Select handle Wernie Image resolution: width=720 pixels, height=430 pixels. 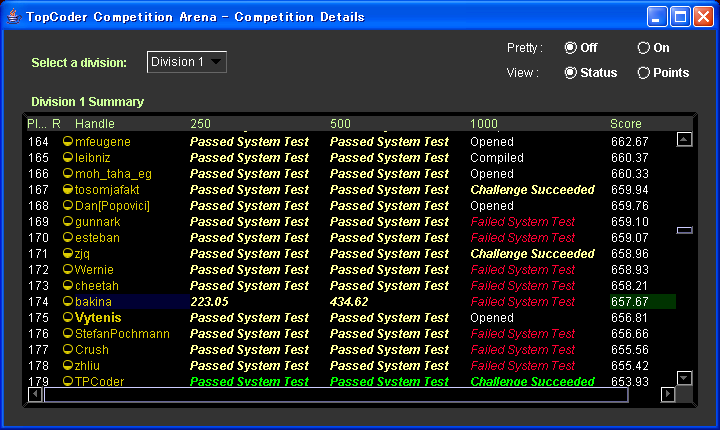tap(94, 269)
